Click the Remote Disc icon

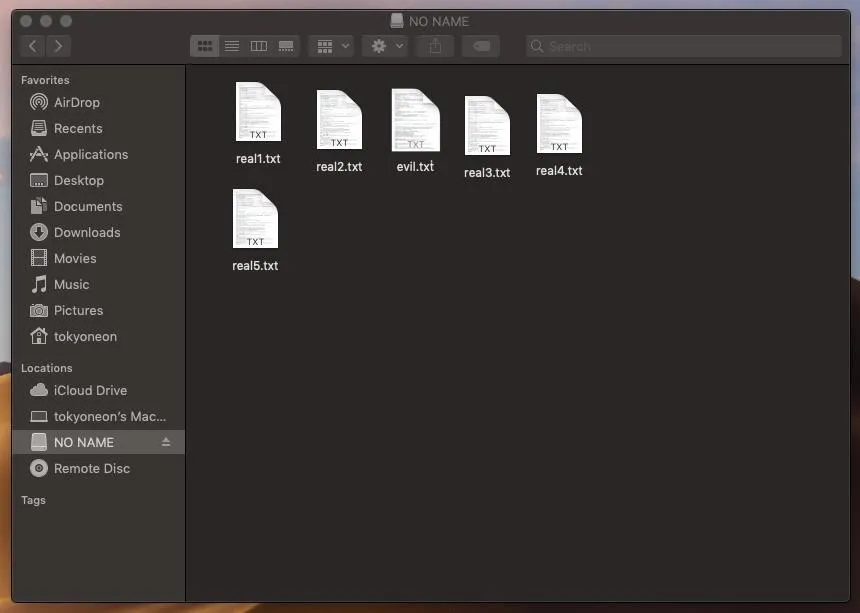[39, 468]
